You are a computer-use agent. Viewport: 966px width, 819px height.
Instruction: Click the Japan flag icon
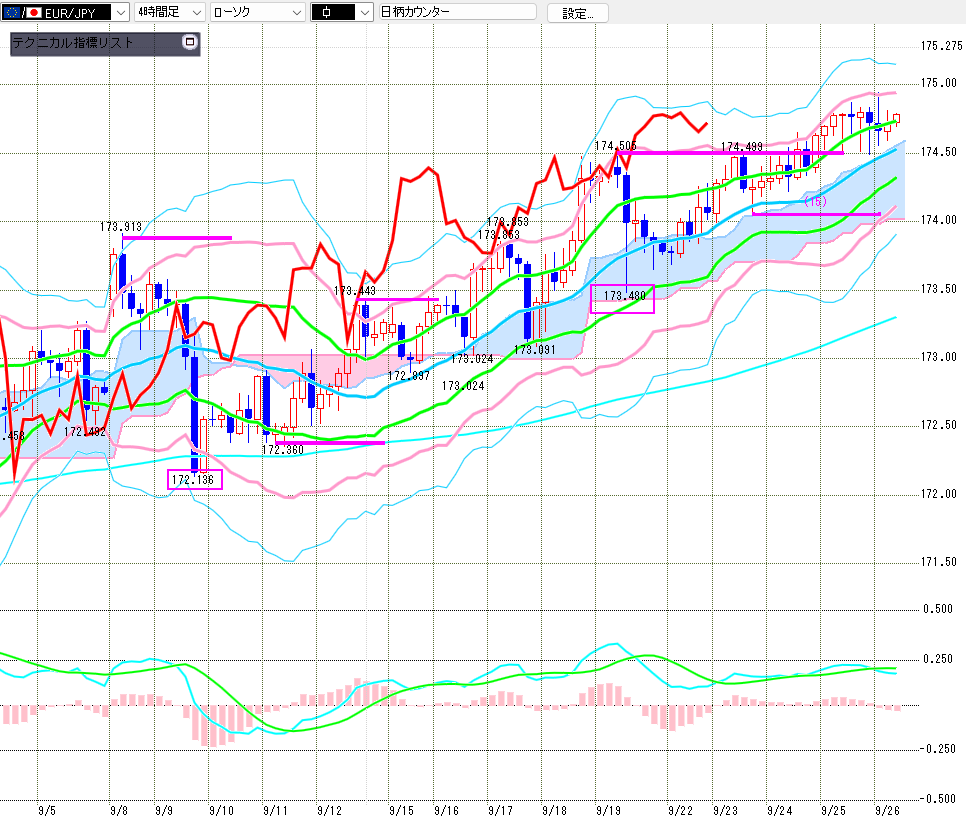tap(35, 13)
